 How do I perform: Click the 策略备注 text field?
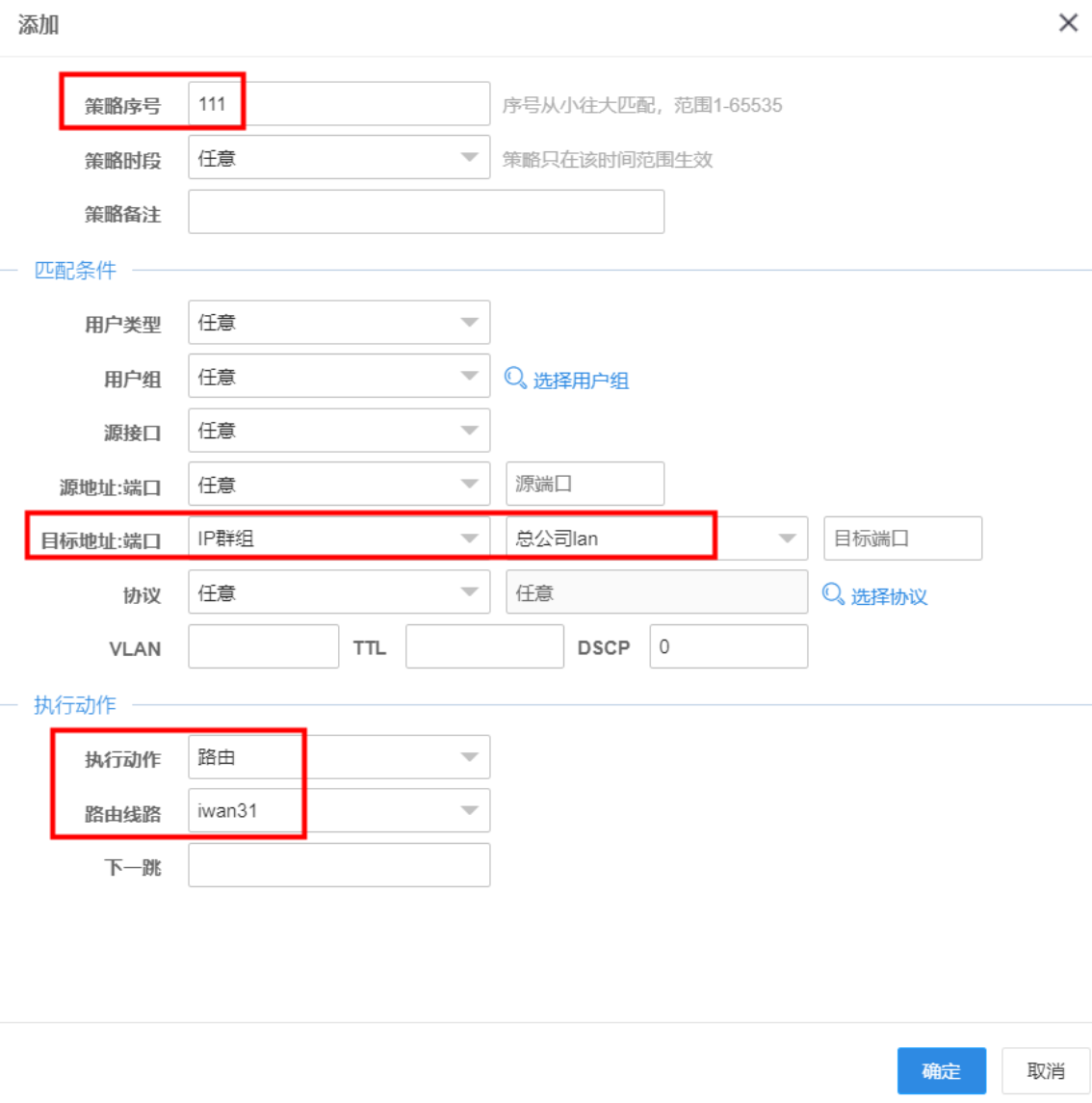pyautogui.click(x=427, y=212)
